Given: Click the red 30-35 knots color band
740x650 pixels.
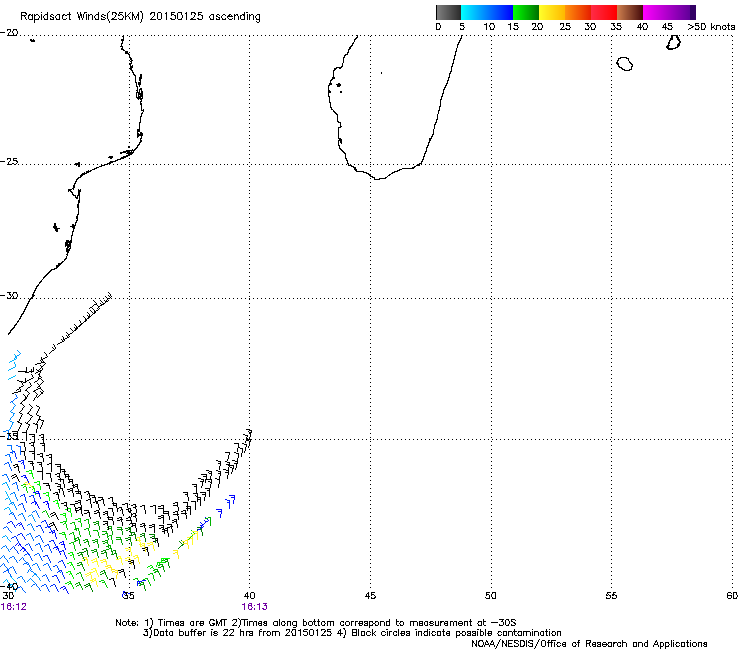Looking at the screenshot, I should click(604, 12).
